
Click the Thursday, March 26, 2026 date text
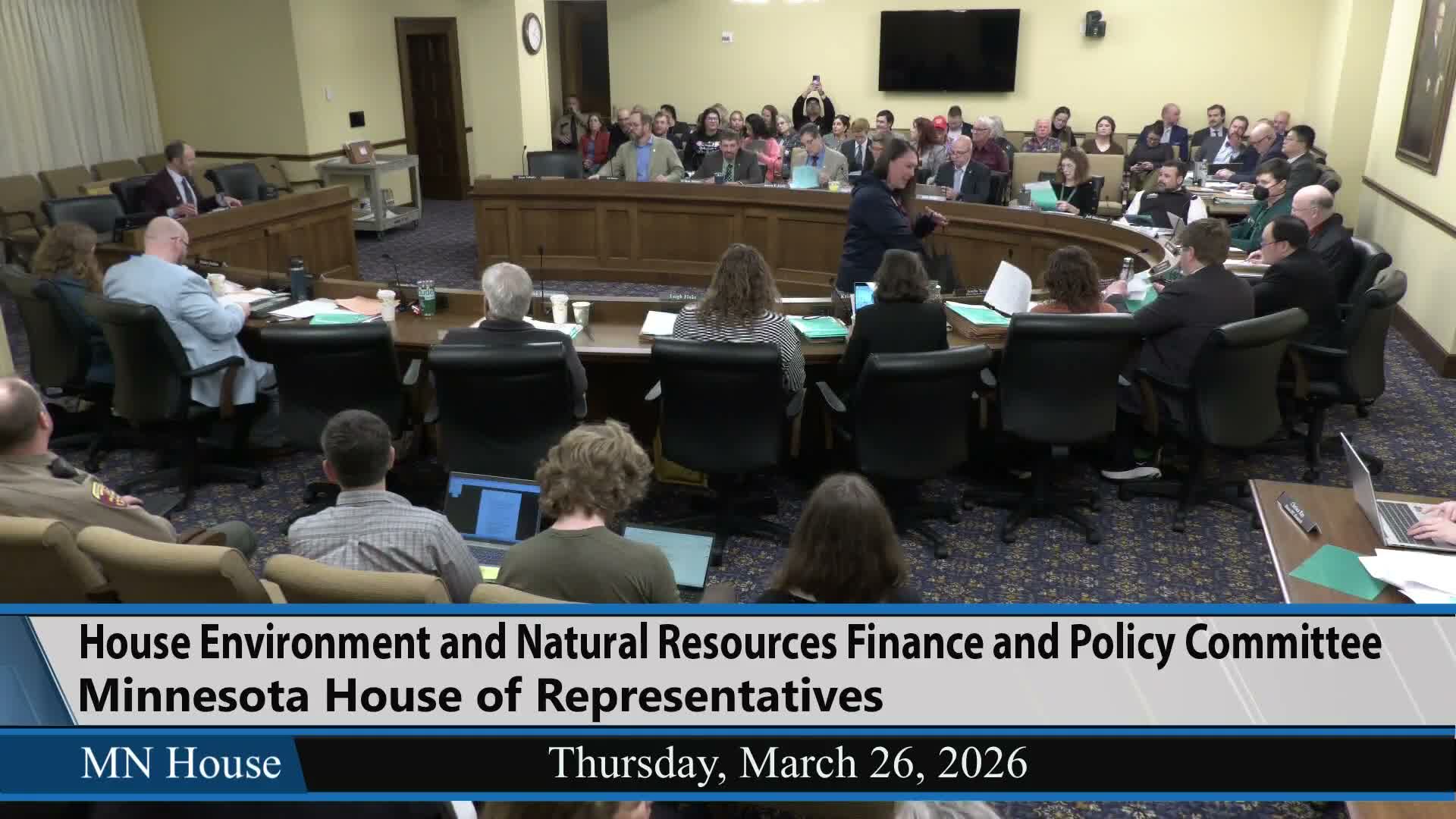pos(788,763)
